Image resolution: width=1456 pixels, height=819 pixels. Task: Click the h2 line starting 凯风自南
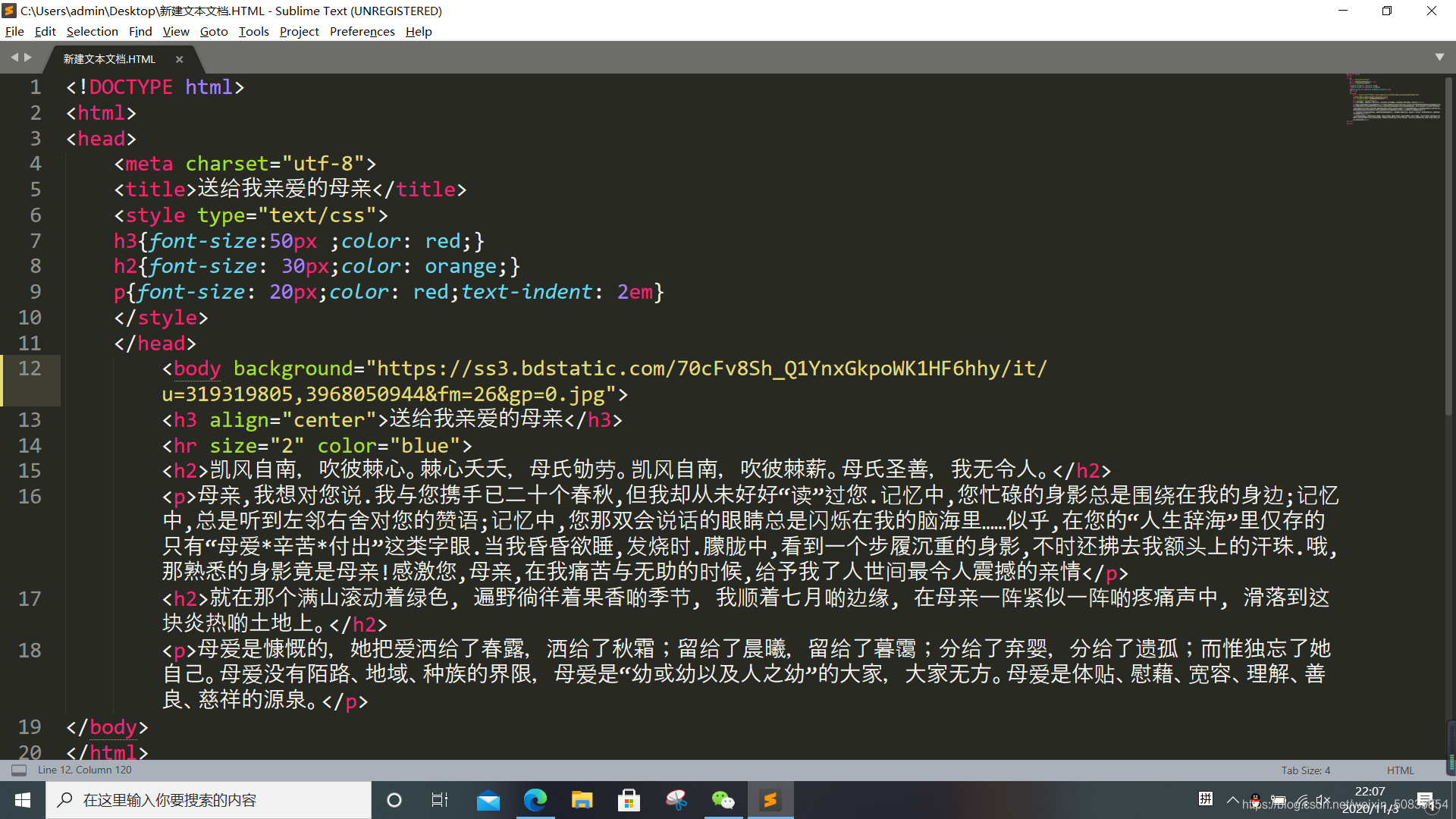tap(636, 470)
